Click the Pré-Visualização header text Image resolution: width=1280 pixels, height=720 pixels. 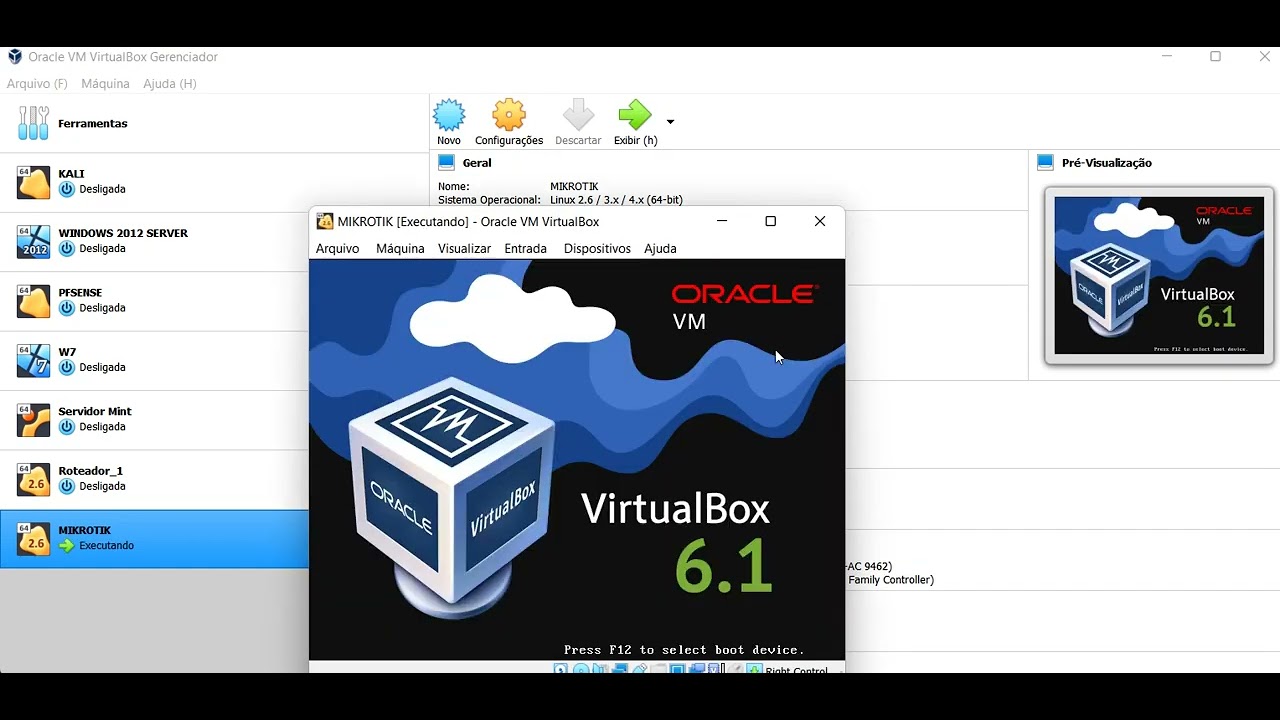[1107, 163]
